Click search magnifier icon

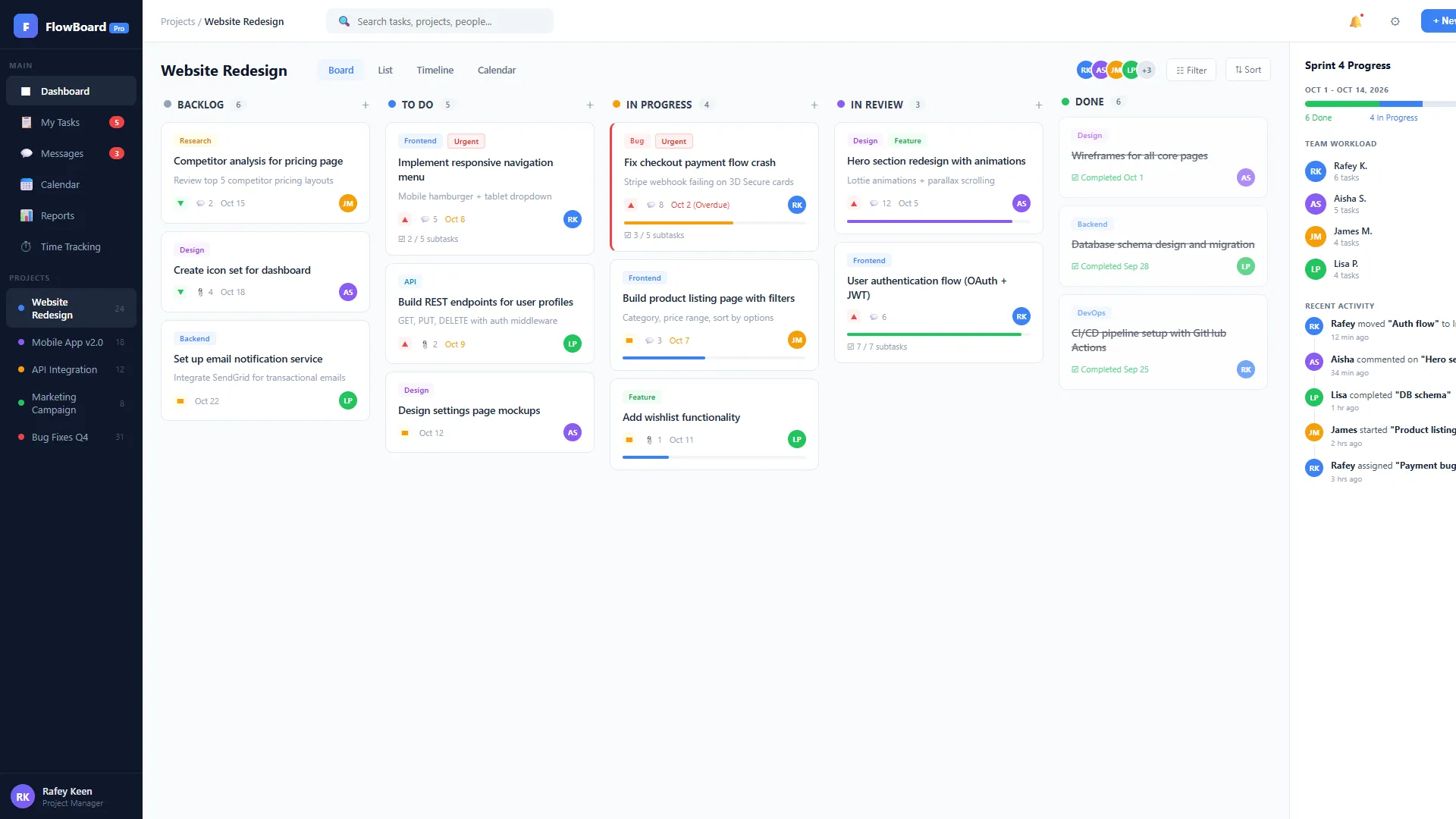click(344, 21)
